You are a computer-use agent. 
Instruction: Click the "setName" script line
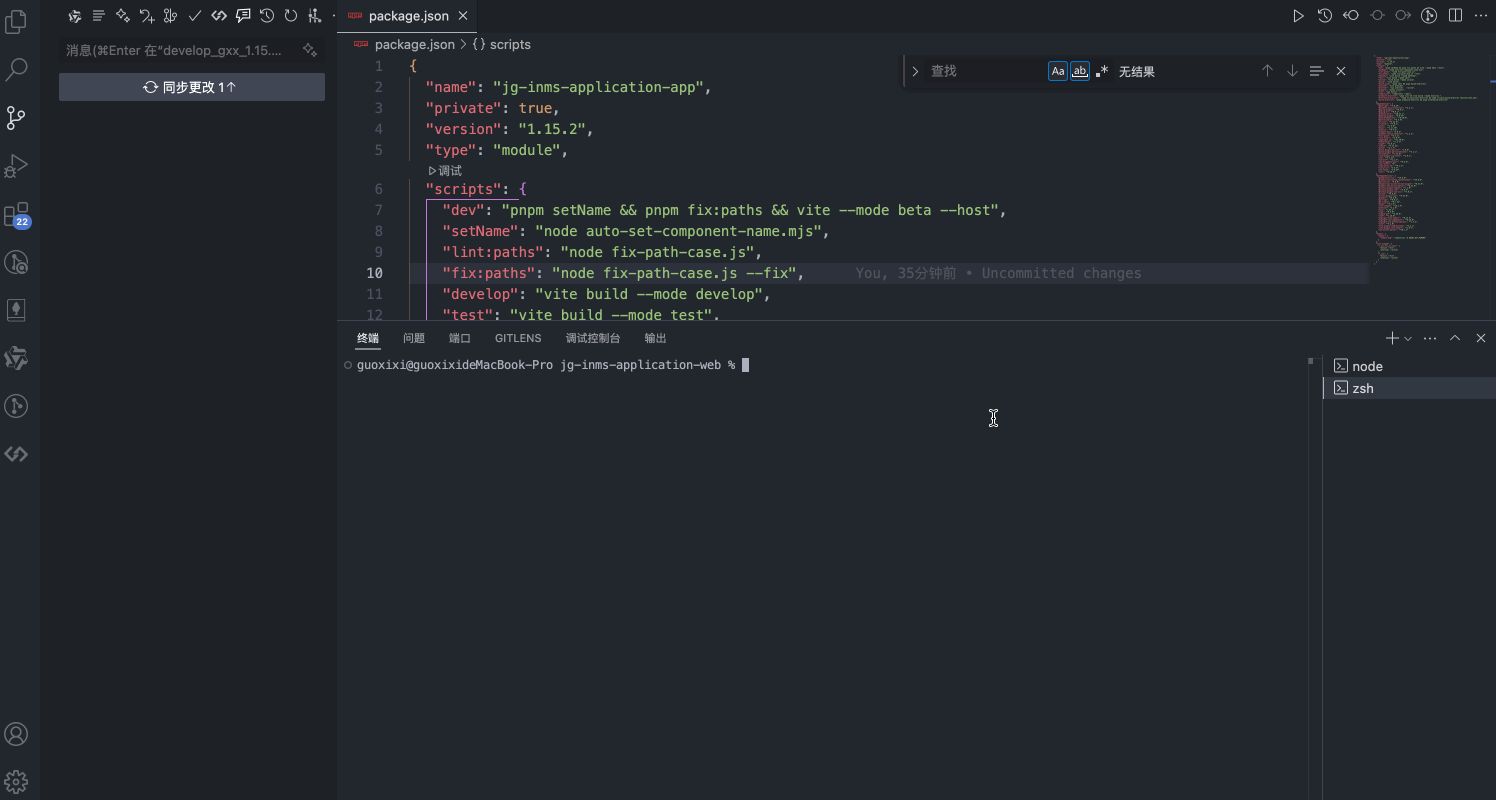click(636, 231)
